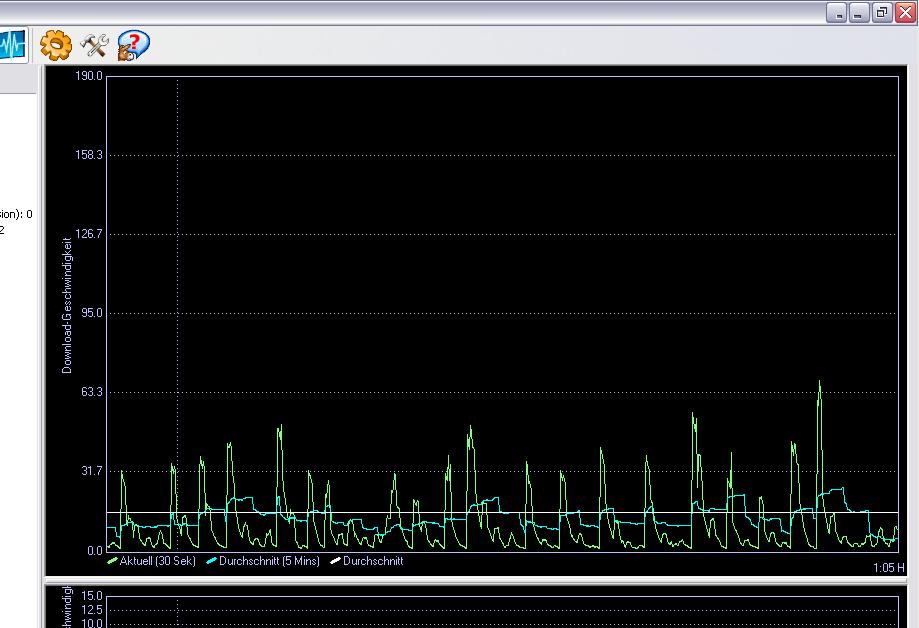Click the 63.3 value on the y-axis
The width and height of the screenshot is (919, 628).
pos(91,392)
